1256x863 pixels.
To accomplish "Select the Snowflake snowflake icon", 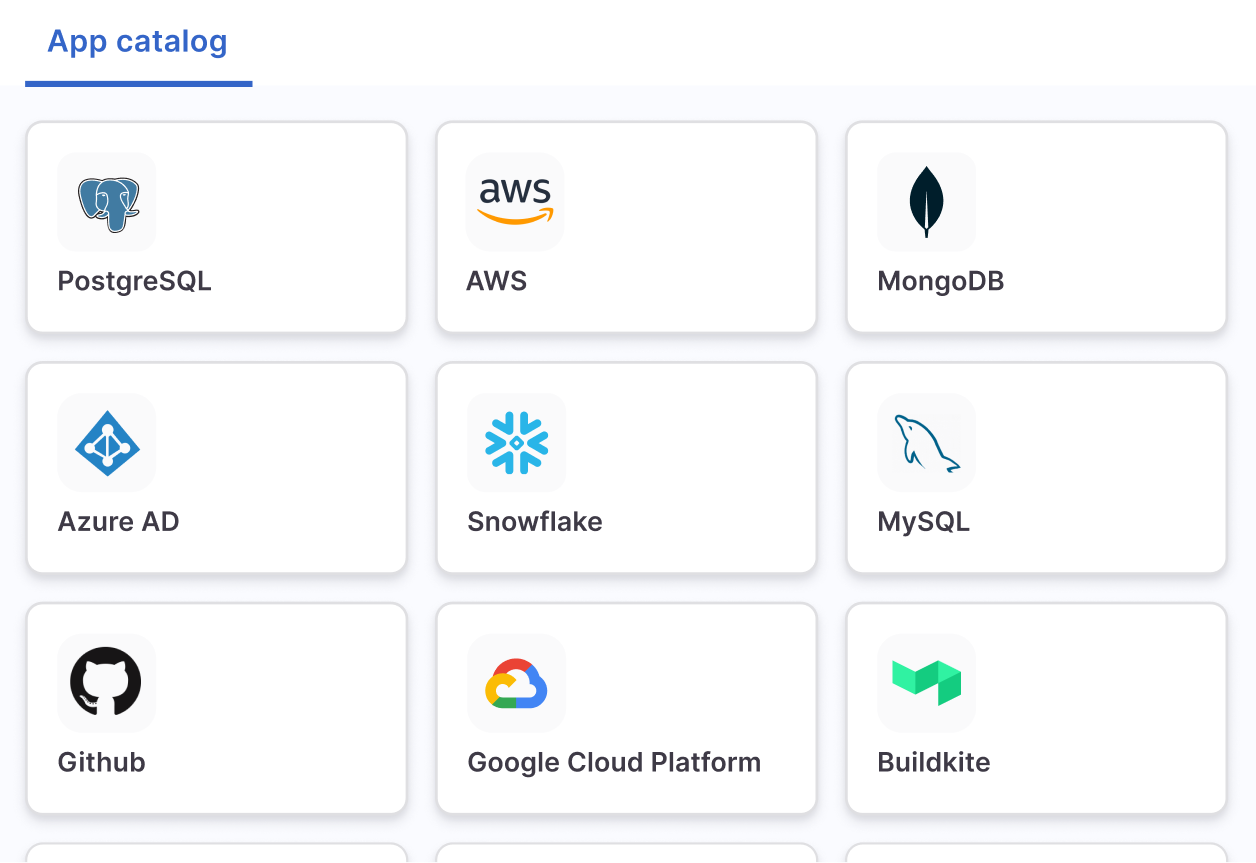I will coord(516,442).
